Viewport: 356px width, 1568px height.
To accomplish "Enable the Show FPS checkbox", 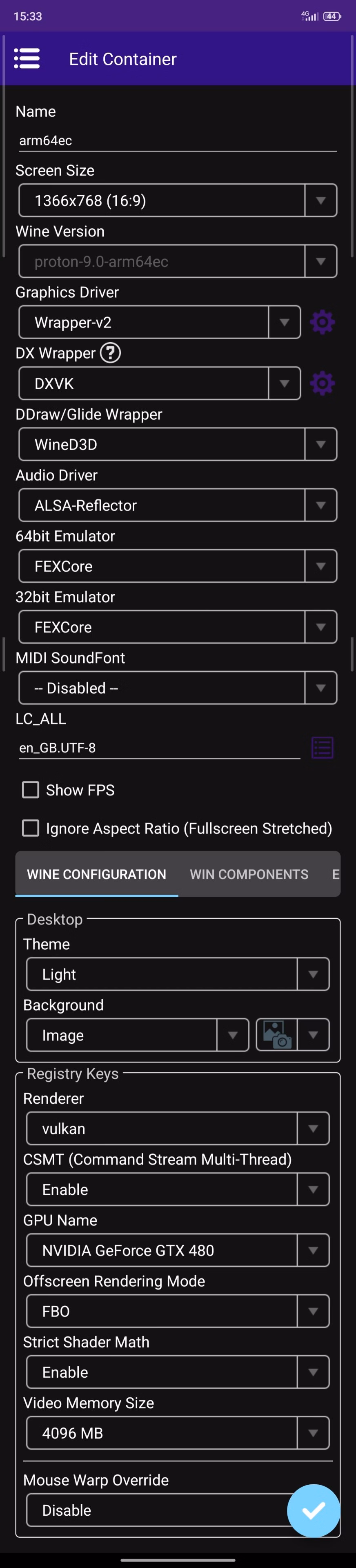I will click(x=31, y=790).
